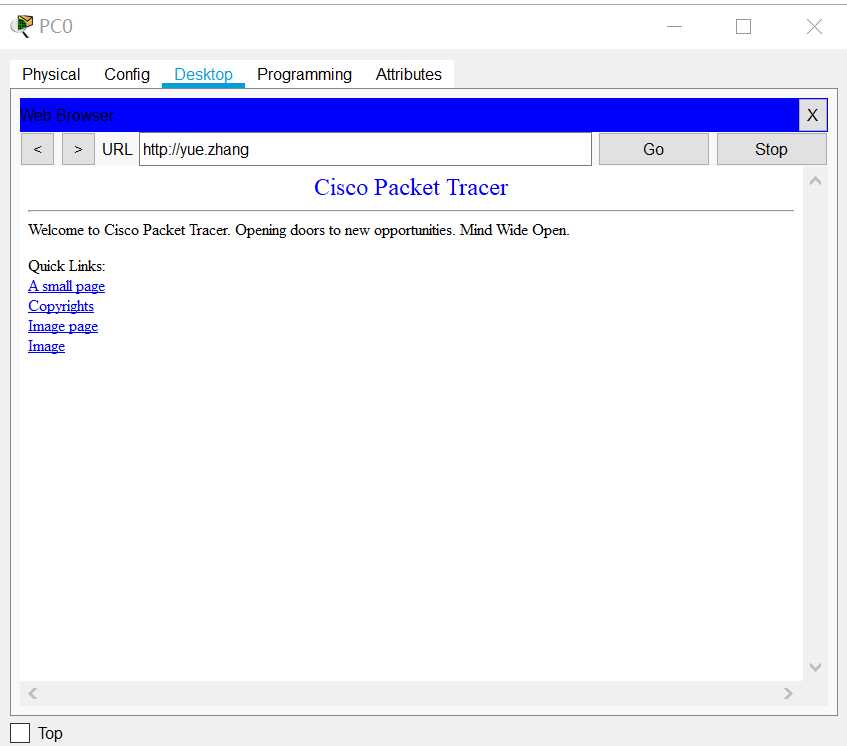The width and height of the screenshot is (847, 746).
Task: Open the Copyrights link
Action: tap(61, 306)
